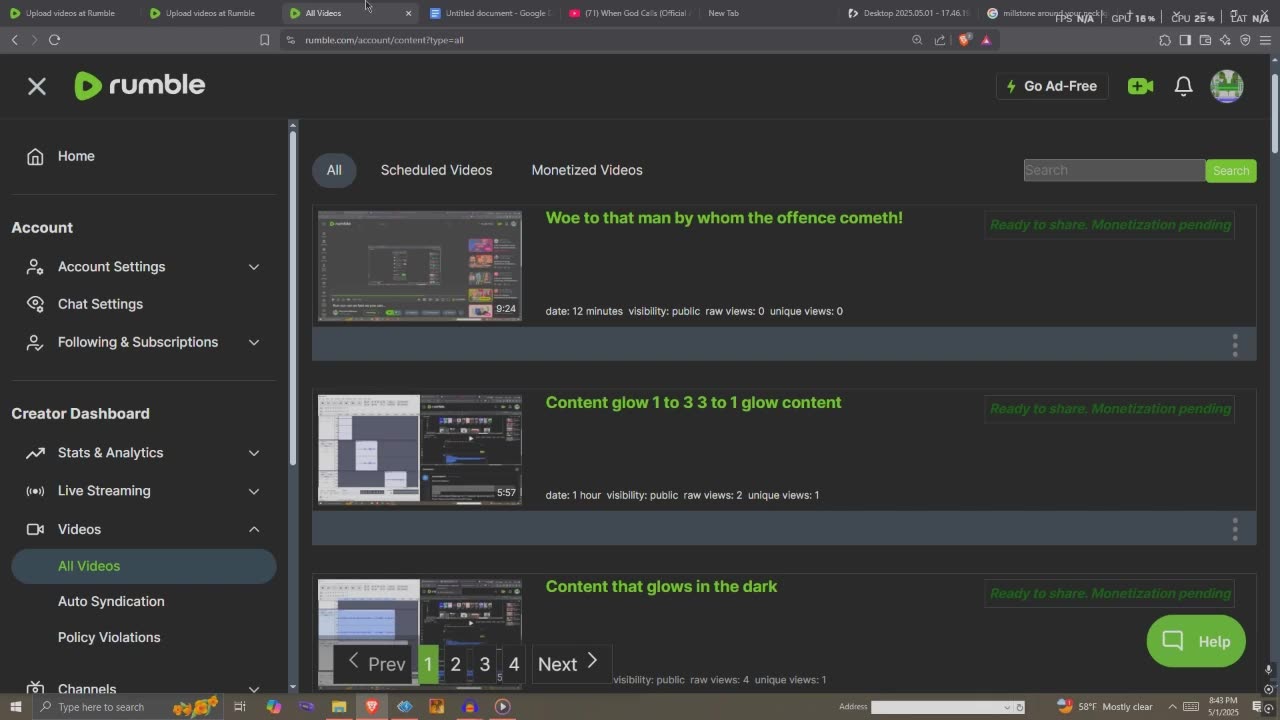Expand Stats & Analytics section
The height and width of the screenshot is (720, 1280).
point(254,453)
